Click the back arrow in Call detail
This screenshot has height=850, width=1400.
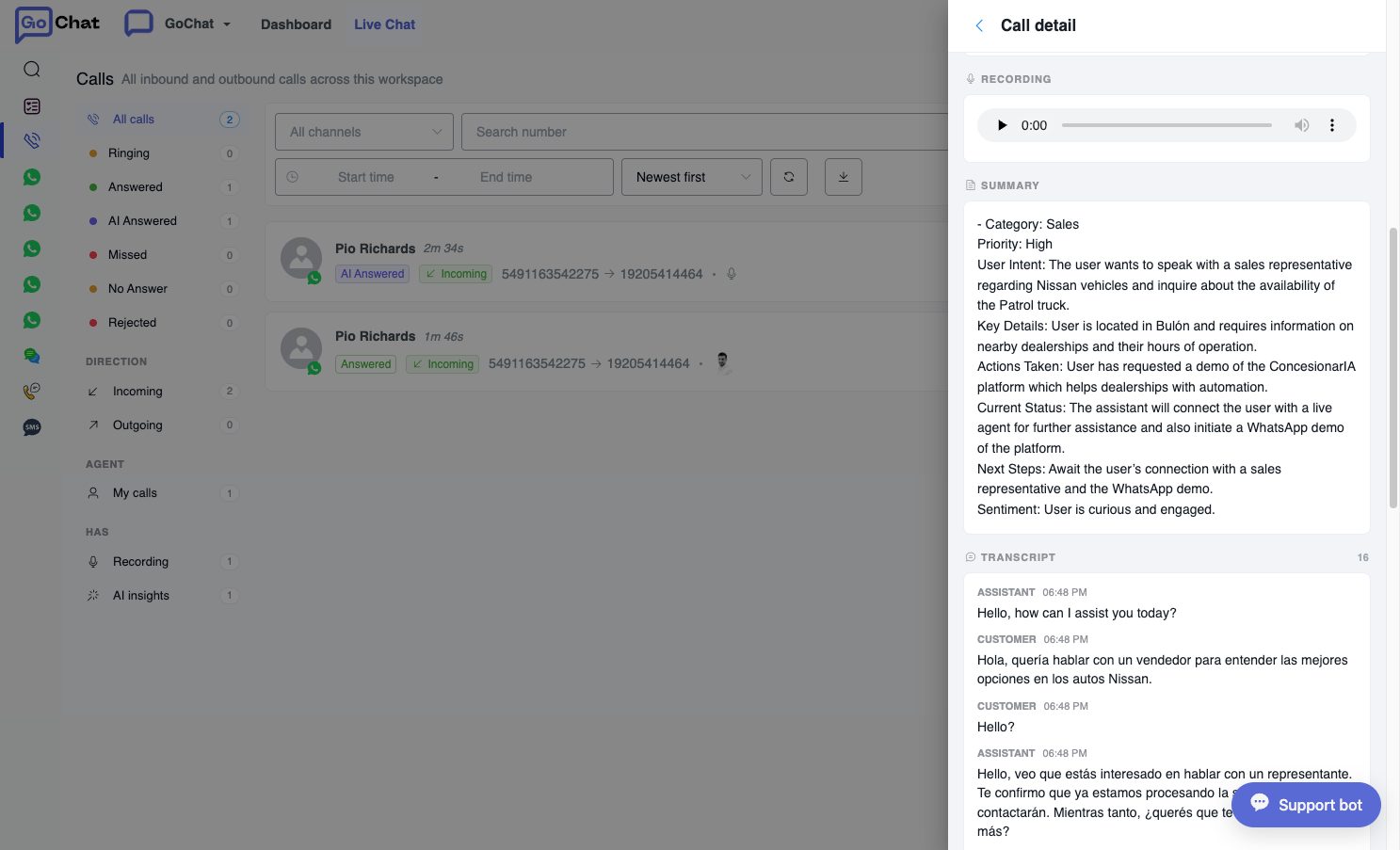pyautogui.click(x=979, y=25)
